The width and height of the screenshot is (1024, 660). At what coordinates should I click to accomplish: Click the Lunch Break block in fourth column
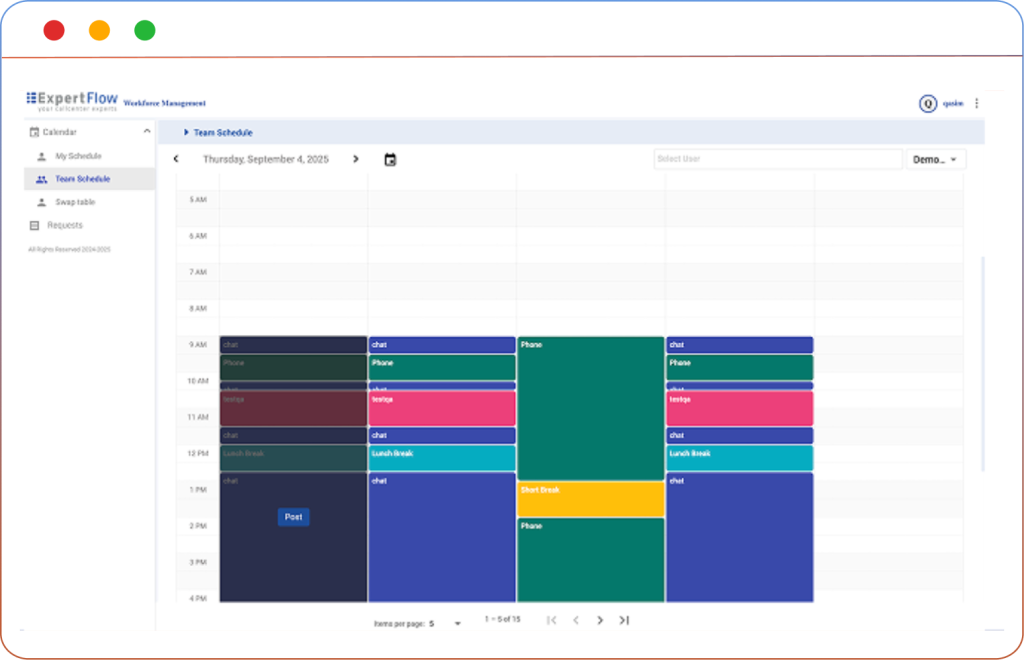(739, 458)
